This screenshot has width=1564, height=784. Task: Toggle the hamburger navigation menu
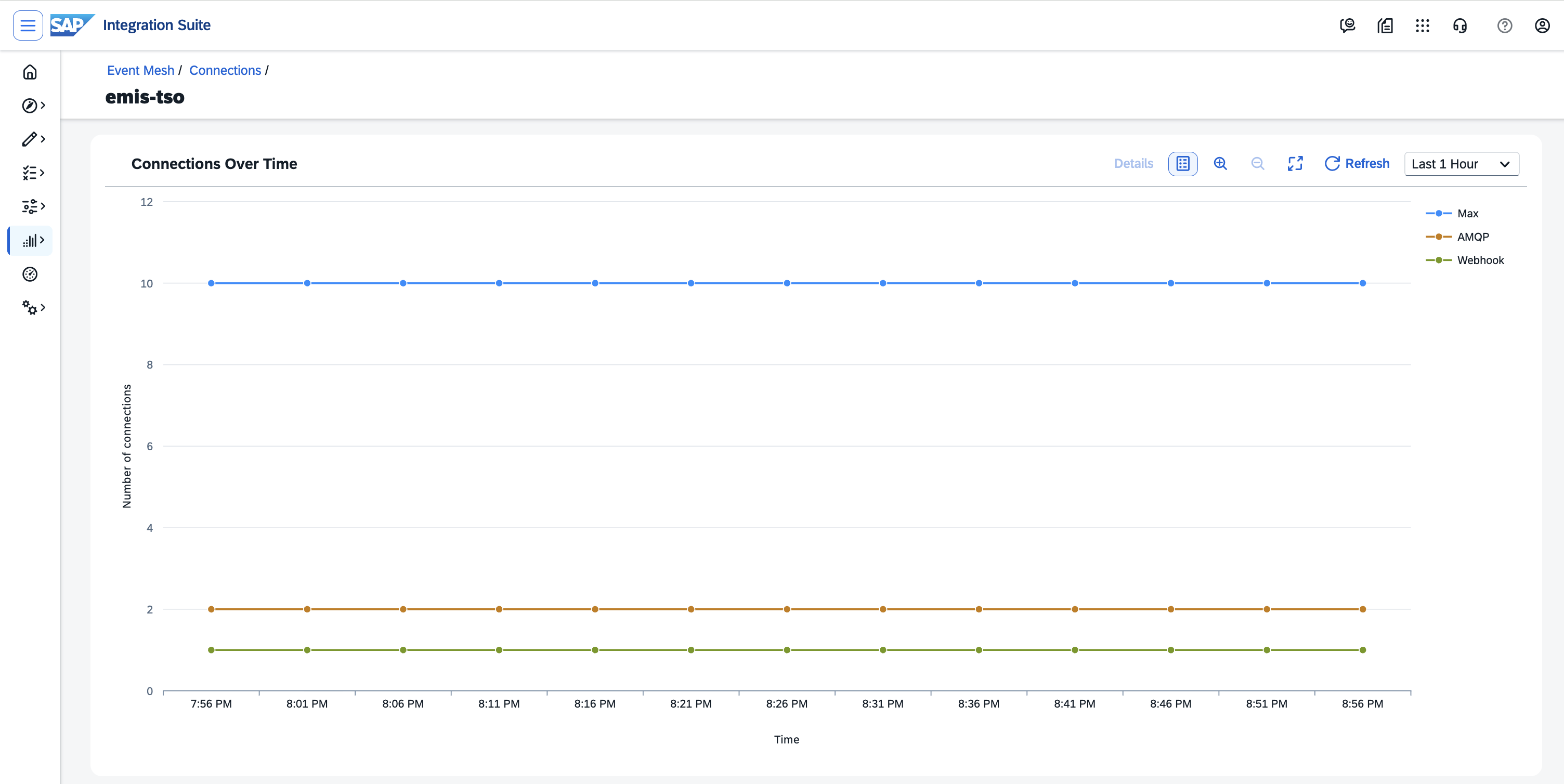(x=28, y=25)
